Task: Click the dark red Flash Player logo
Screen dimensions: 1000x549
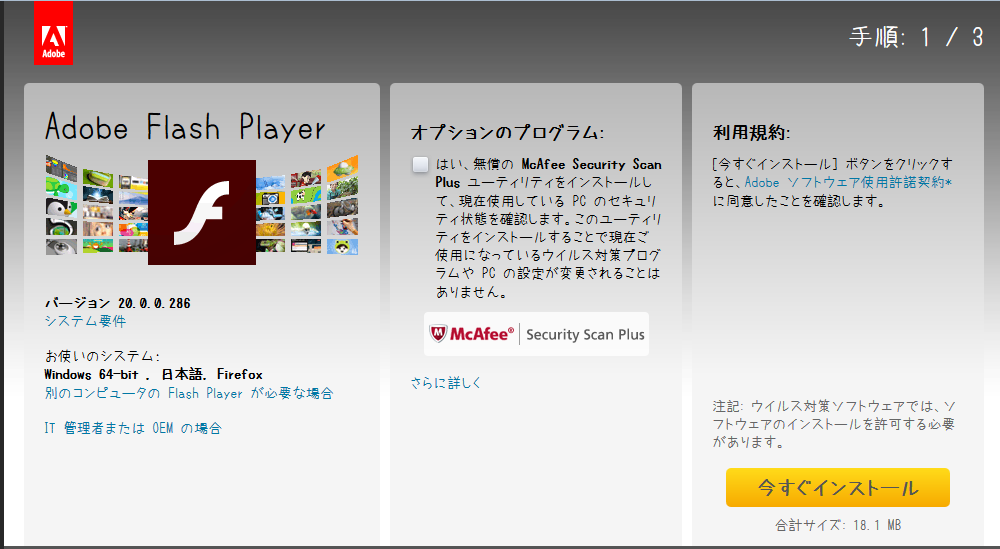Action: point(202,212)
